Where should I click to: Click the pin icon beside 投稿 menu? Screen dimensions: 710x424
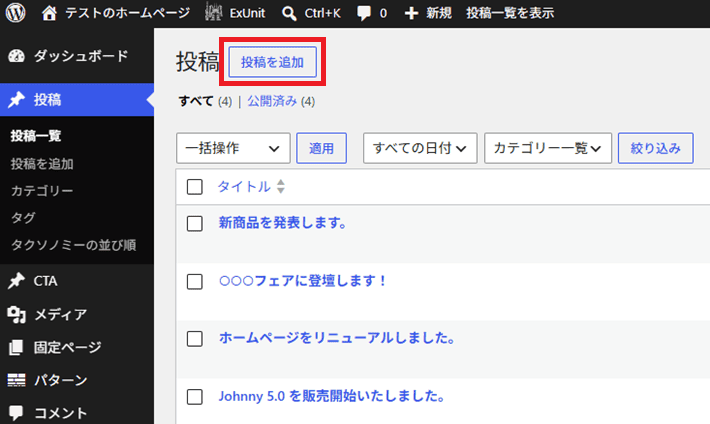pos(16,100)
